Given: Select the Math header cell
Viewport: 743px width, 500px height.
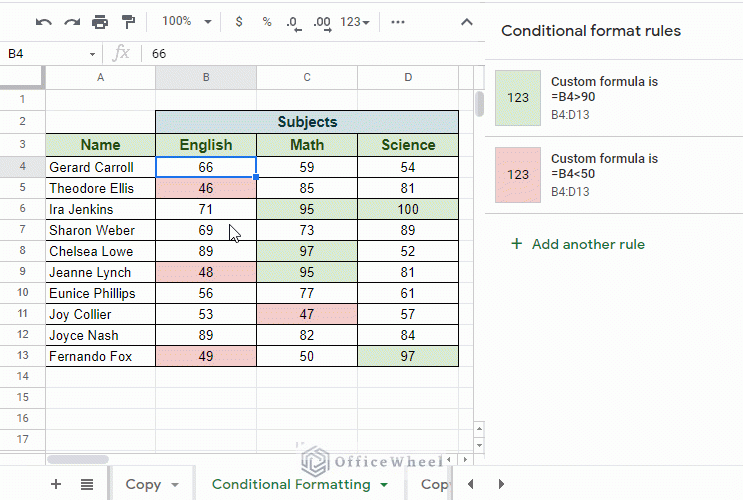Looking at the screenshot, I should (x=307, y=145).
